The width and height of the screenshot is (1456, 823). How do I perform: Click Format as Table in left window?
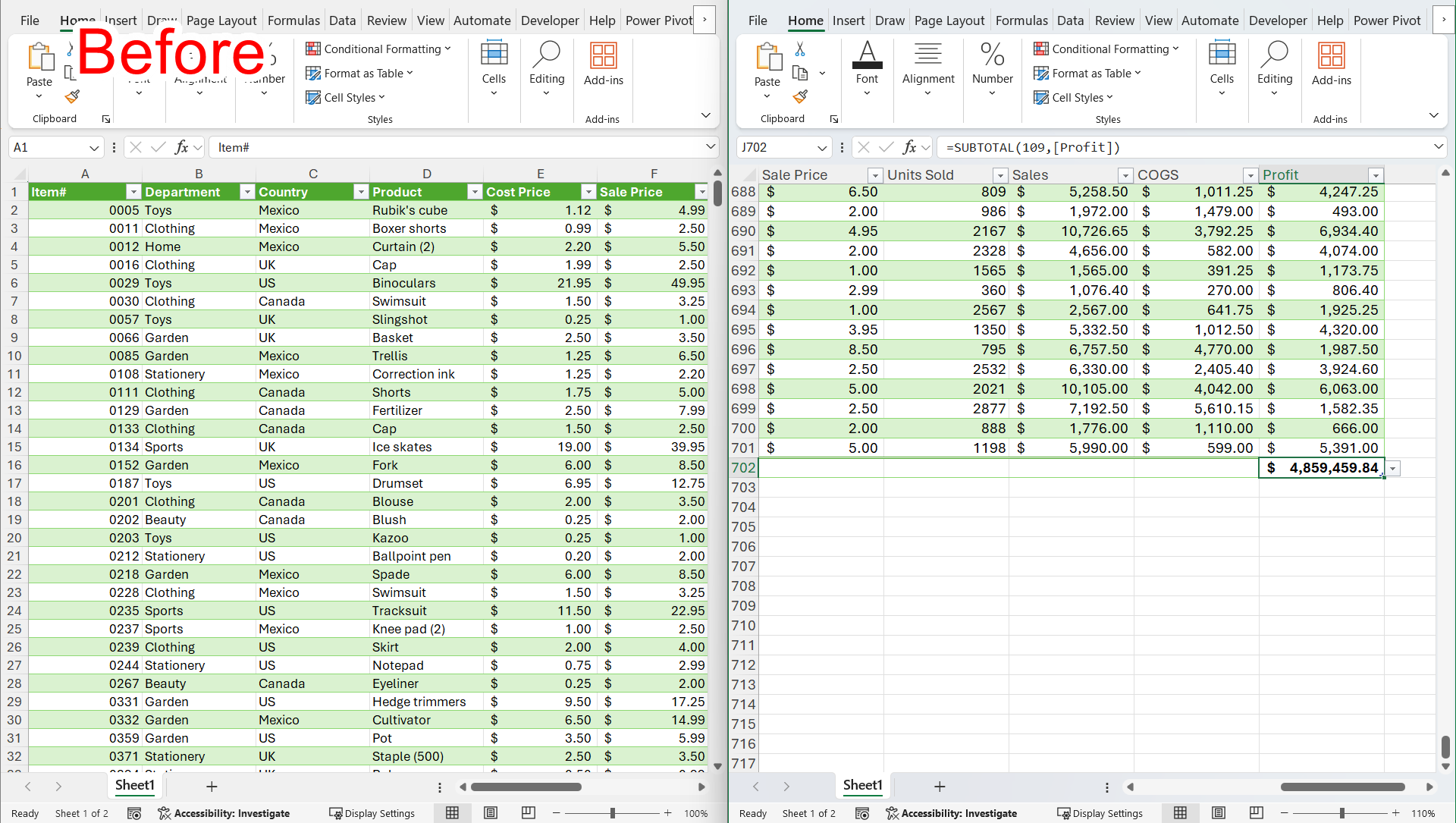click(359, 74)
